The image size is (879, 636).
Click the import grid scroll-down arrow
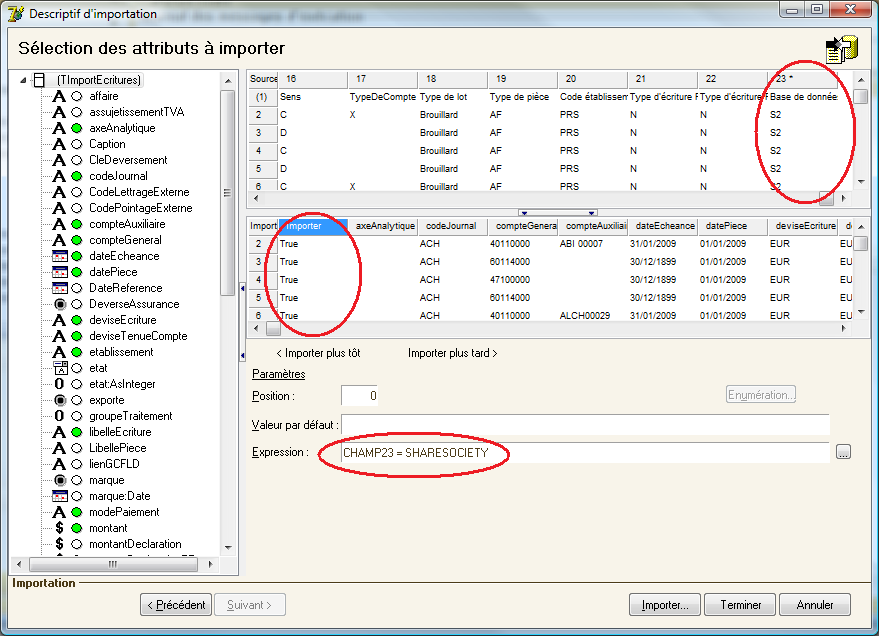pos(861,312)
